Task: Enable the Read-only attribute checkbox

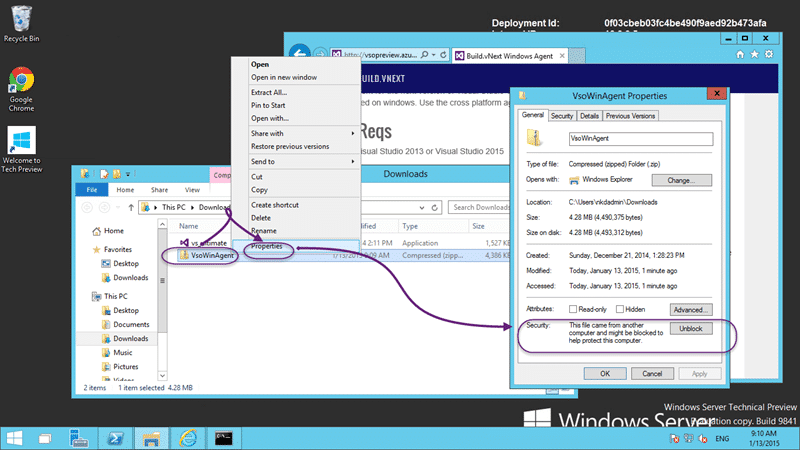Action: click(x=573, y=309)
